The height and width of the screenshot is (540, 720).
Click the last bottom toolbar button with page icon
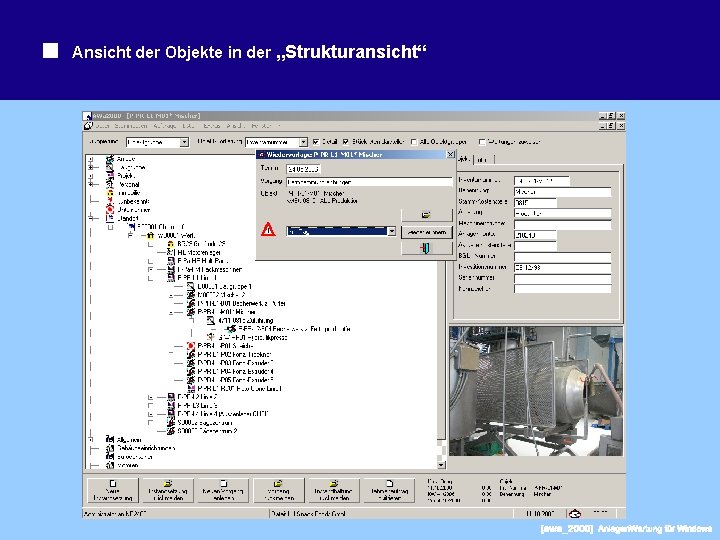tap(389, 490)
